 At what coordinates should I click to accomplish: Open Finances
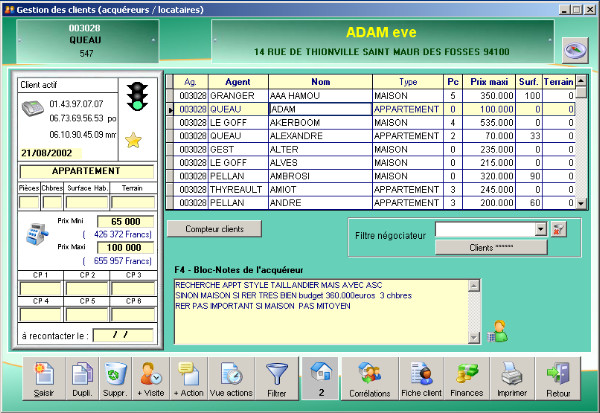point(467,379)
